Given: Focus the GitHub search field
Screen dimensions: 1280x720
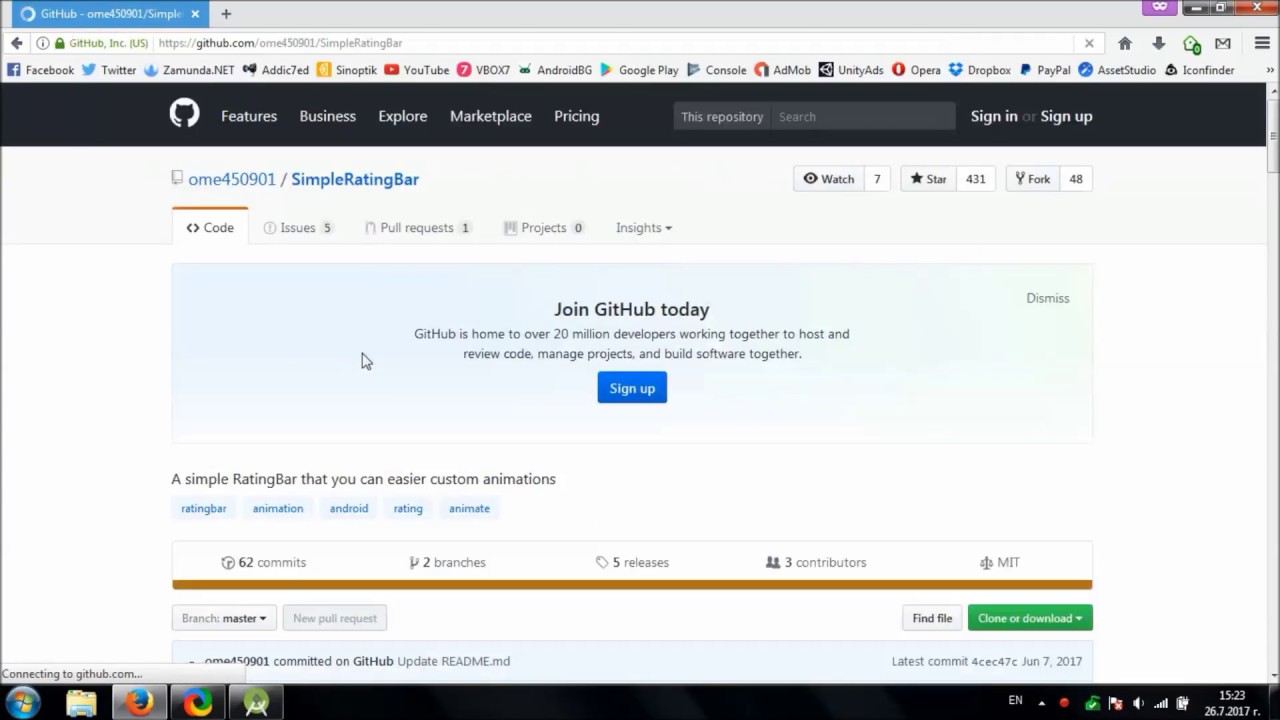Looking at the screenshot, I should [x=863, y=116].
